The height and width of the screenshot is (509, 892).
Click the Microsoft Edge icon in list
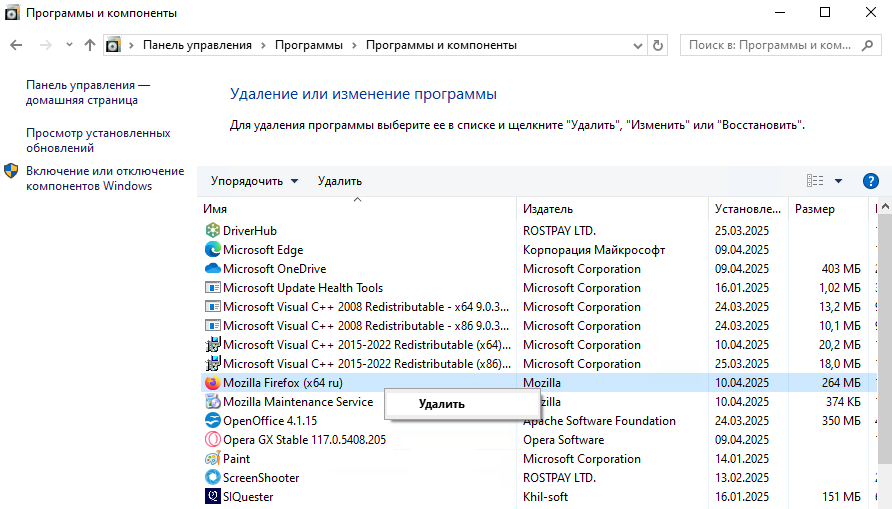pyautogui.click(x=212, y=249)
